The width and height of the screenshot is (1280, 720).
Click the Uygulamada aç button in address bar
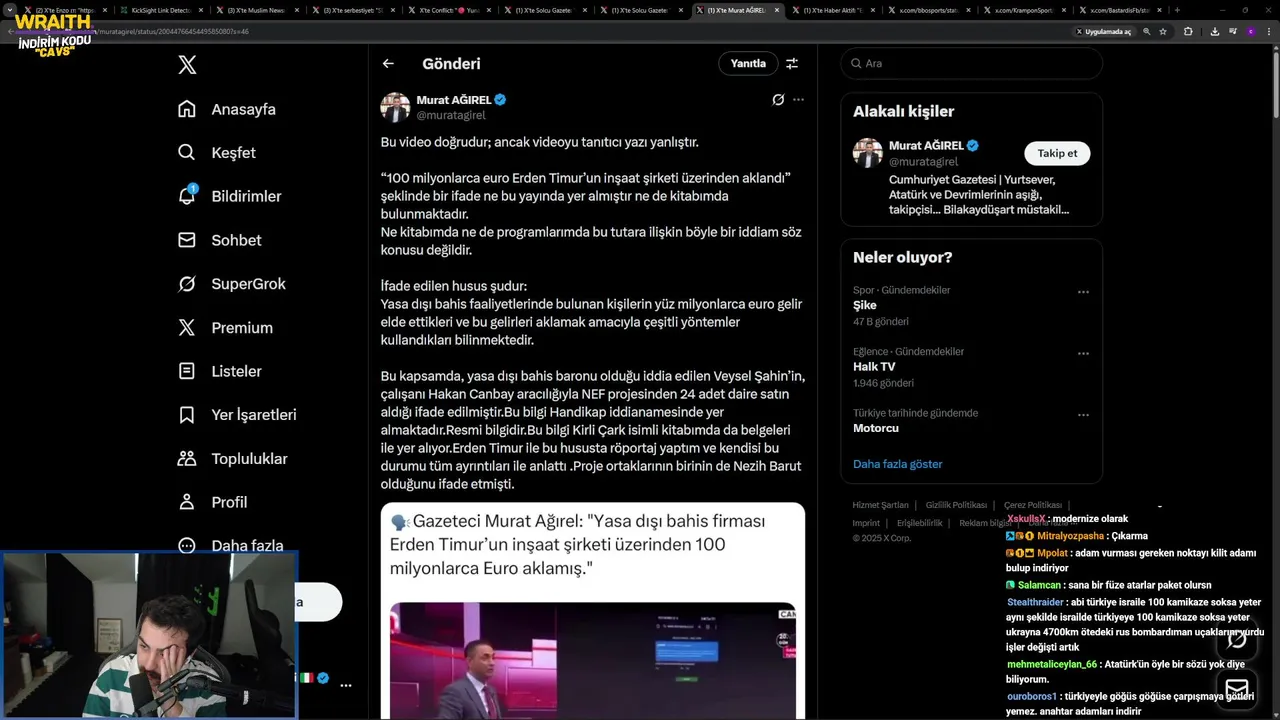1104,31
